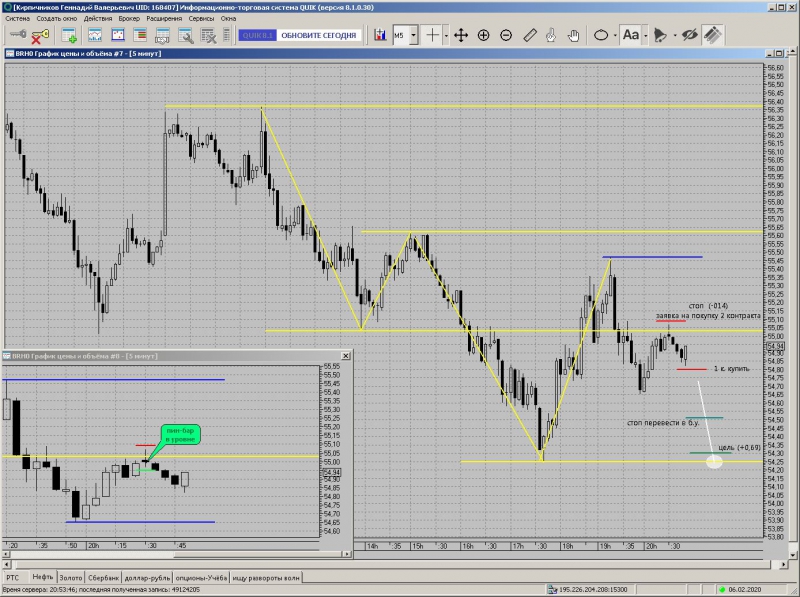This screenshot has height=597, width=800.
Task: Open the price chart window icon
Action: click(95, 35)
